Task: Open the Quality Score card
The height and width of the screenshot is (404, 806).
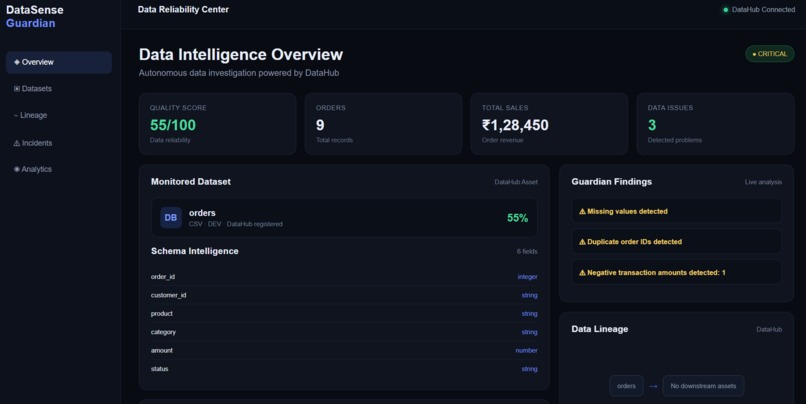Action: click(217, 124)
